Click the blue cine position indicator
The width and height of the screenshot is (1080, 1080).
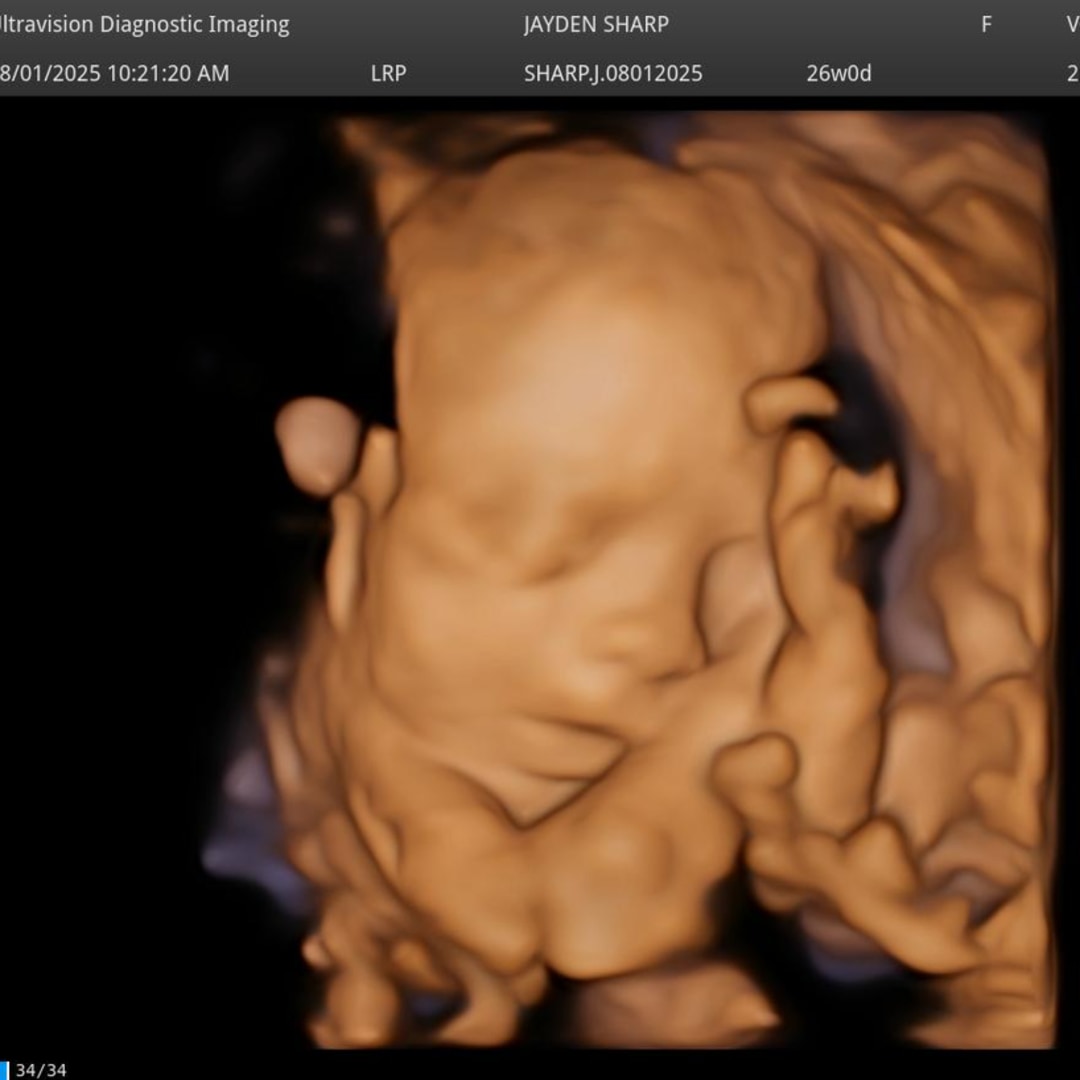click(x=4, y=1070)
